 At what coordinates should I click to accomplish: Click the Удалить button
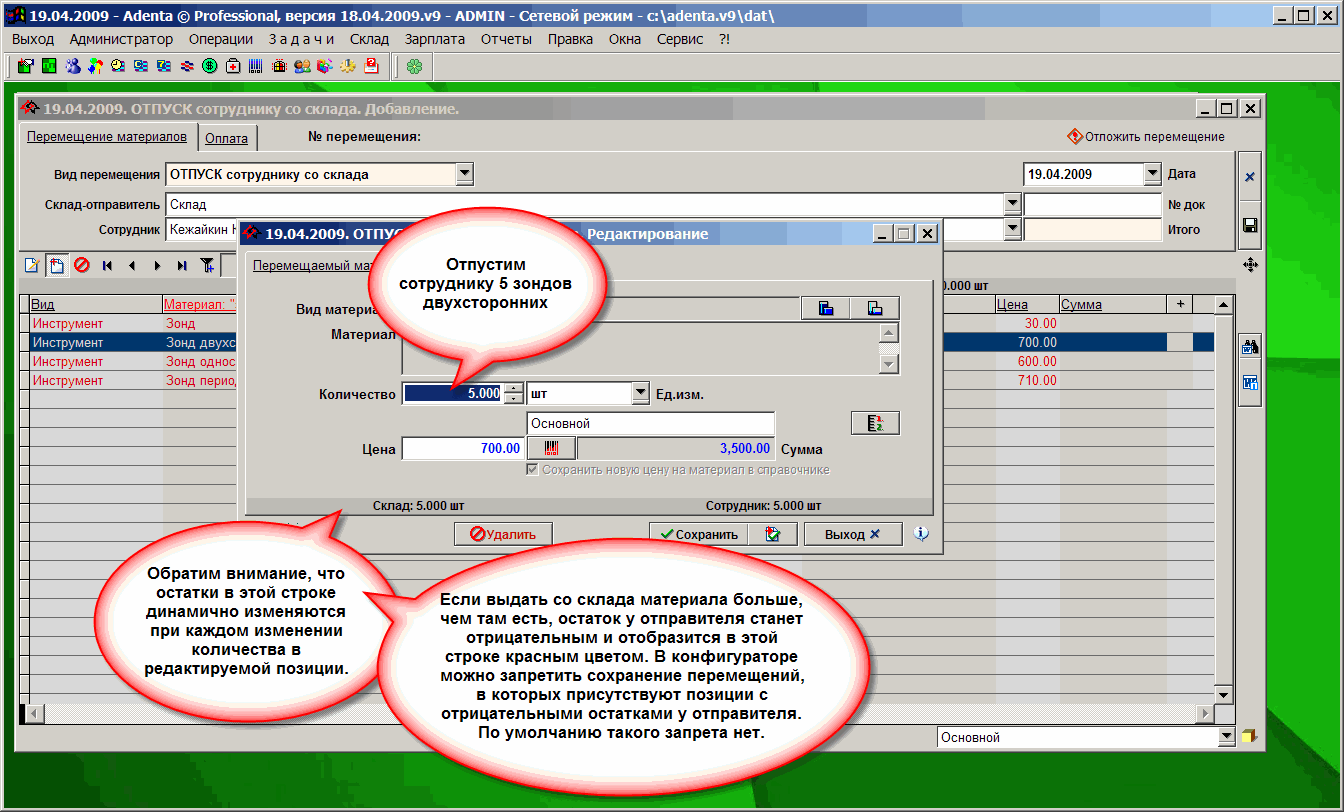point(503,534)
